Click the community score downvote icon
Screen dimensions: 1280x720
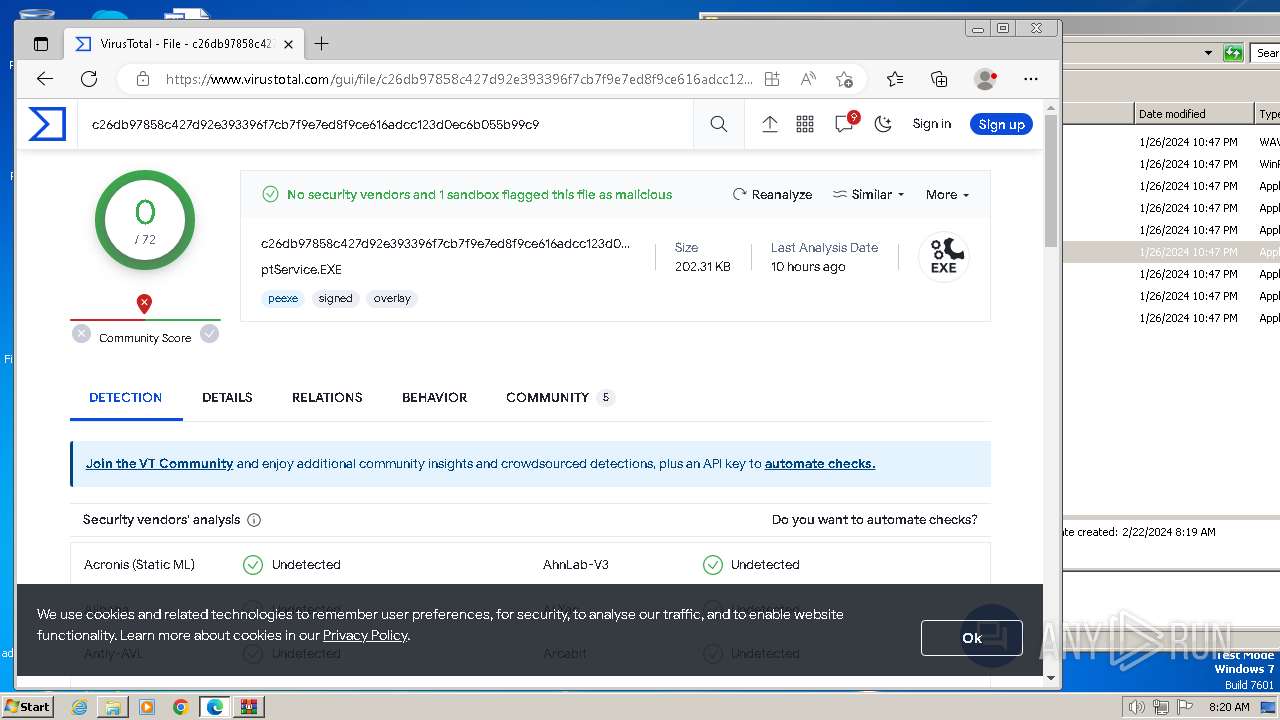pyautogui.click(x=81, y=334)
